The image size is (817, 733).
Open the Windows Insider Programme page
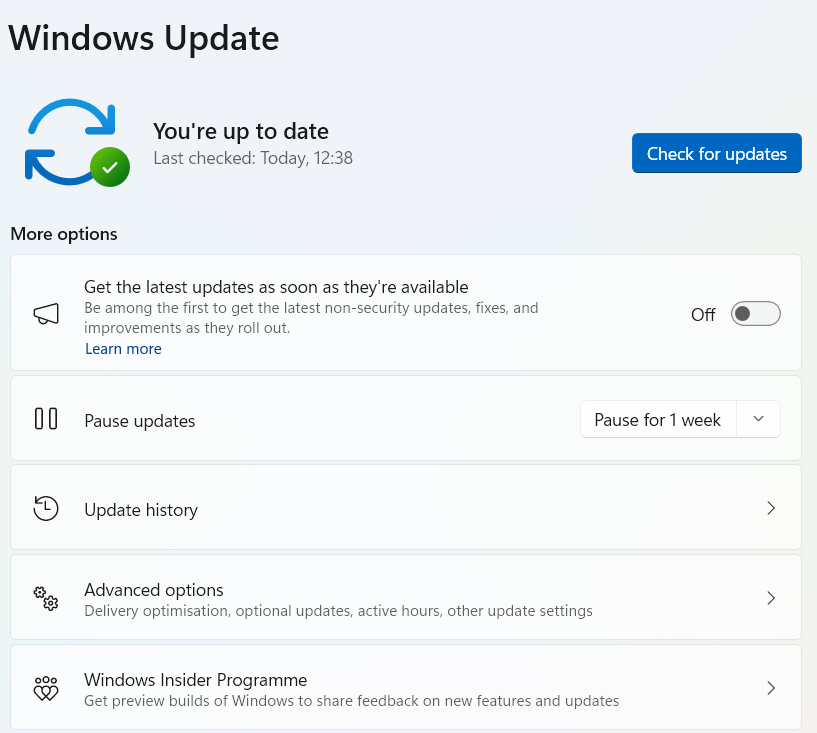(400, 688)
